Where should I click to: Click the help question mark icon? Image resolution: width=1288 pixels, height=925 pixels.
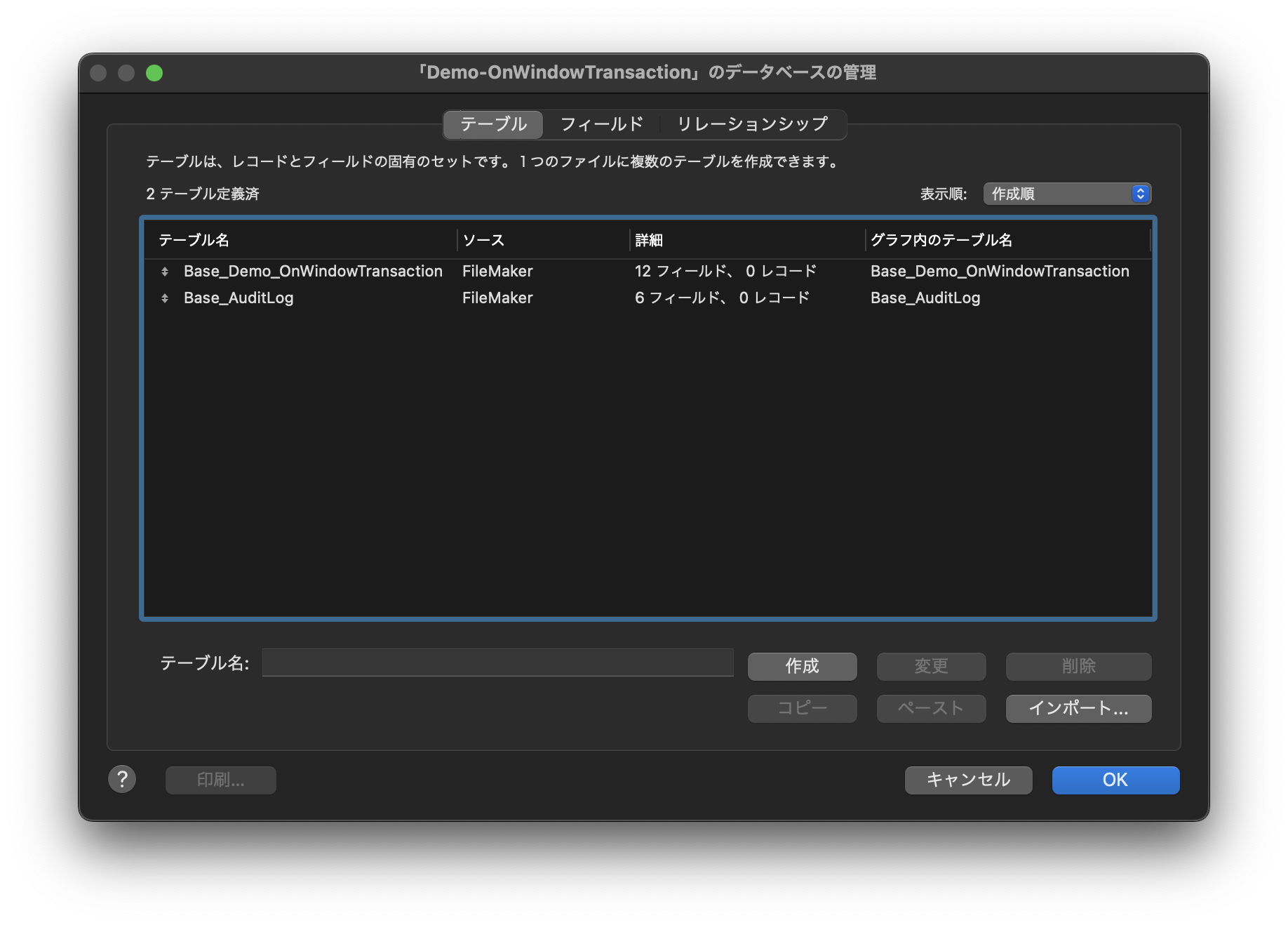point(122,779)
